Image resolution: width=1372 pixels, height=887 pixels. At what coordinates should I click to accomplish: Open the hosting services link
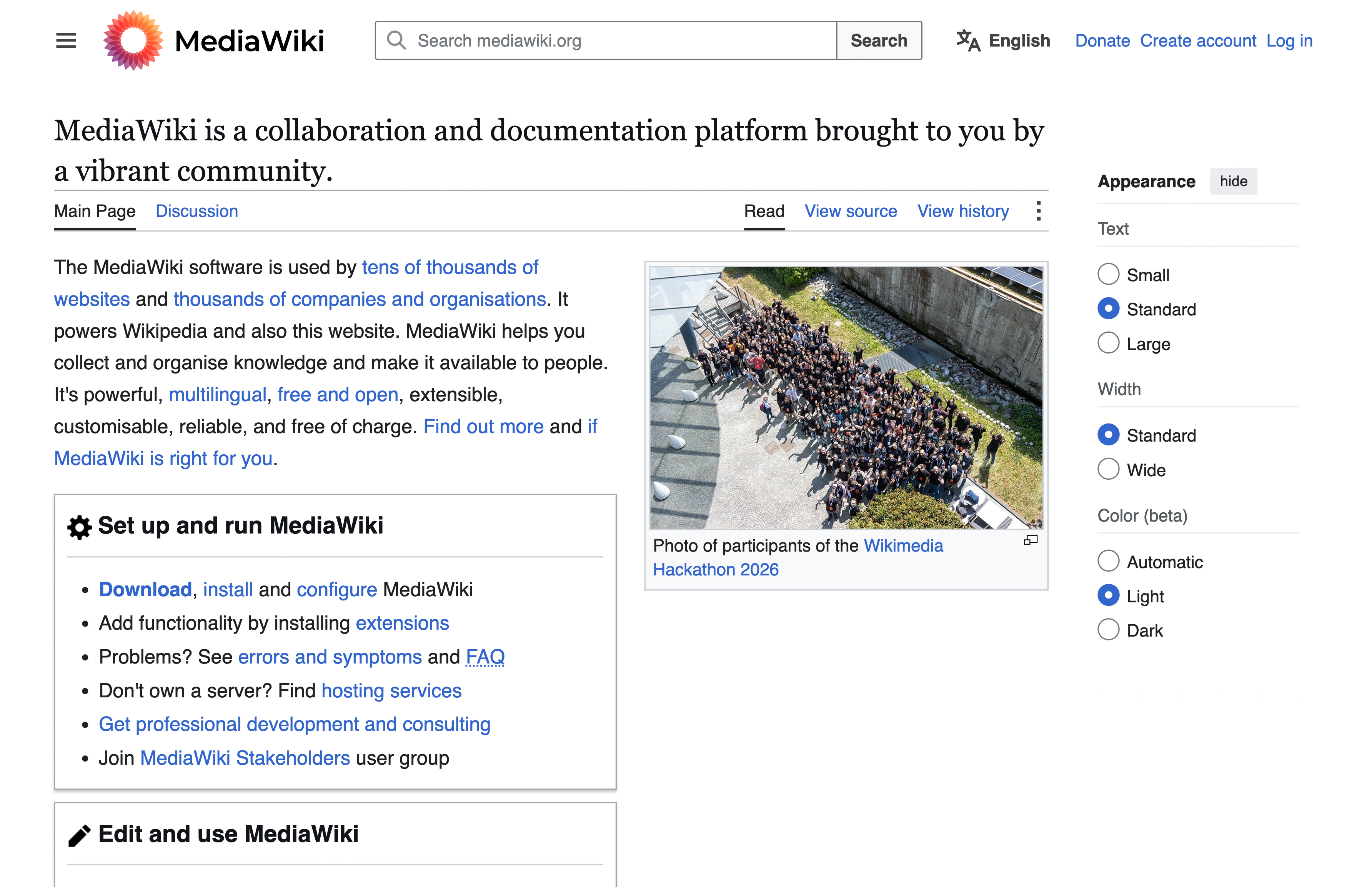[391, 691]
